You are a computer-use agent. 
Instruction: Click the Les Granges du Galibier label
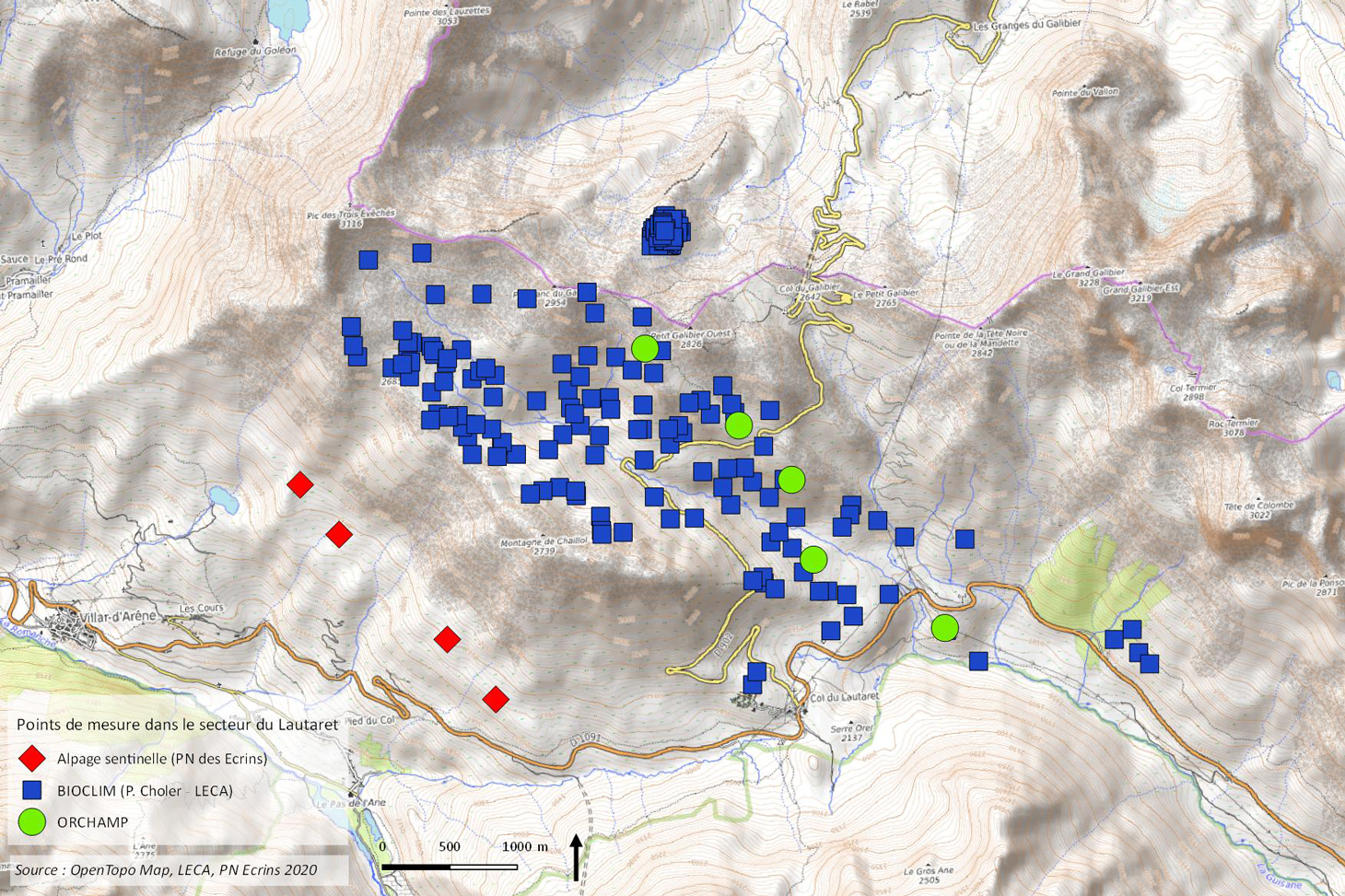tap(1025, 26)
